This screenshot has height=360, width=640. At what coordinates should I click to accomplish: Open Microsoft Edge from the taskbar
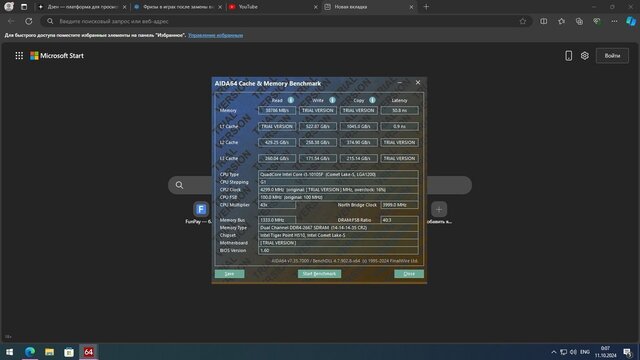(x=30, y=352)
